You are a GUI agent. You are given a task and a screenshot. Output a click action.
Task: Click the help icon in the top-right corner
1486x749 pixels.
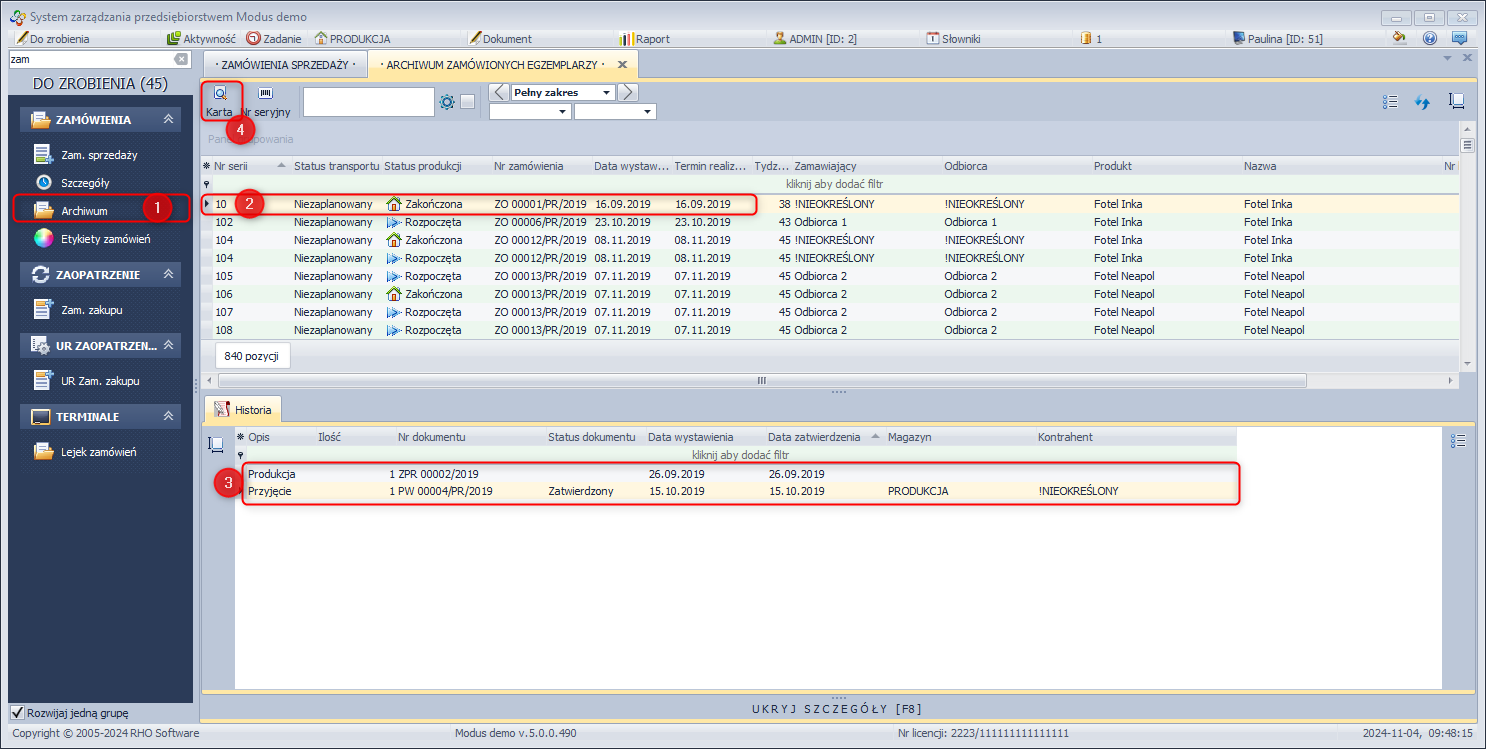pyautogui.click(x=1430, y=38)
